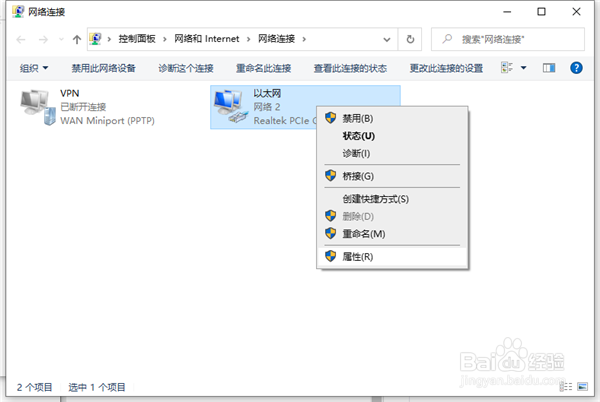600x402 pixels.
Task: Click the back navigation arrow
Action: (x=21, y=39)
